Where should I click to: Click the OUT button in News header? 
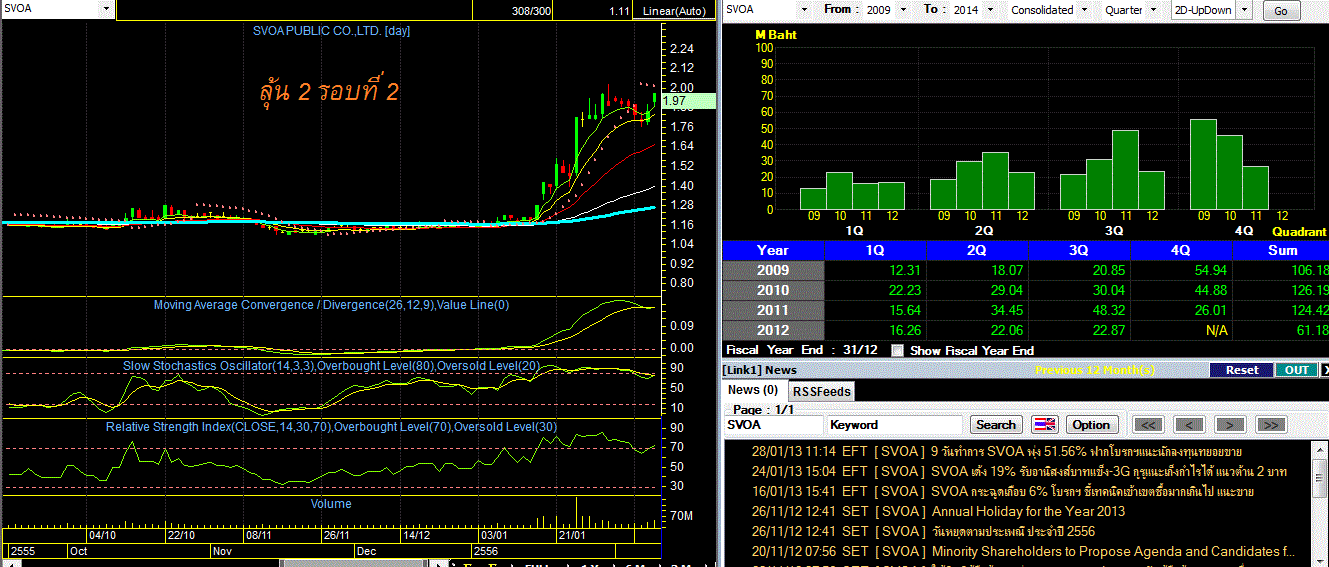click(1297, 370)
